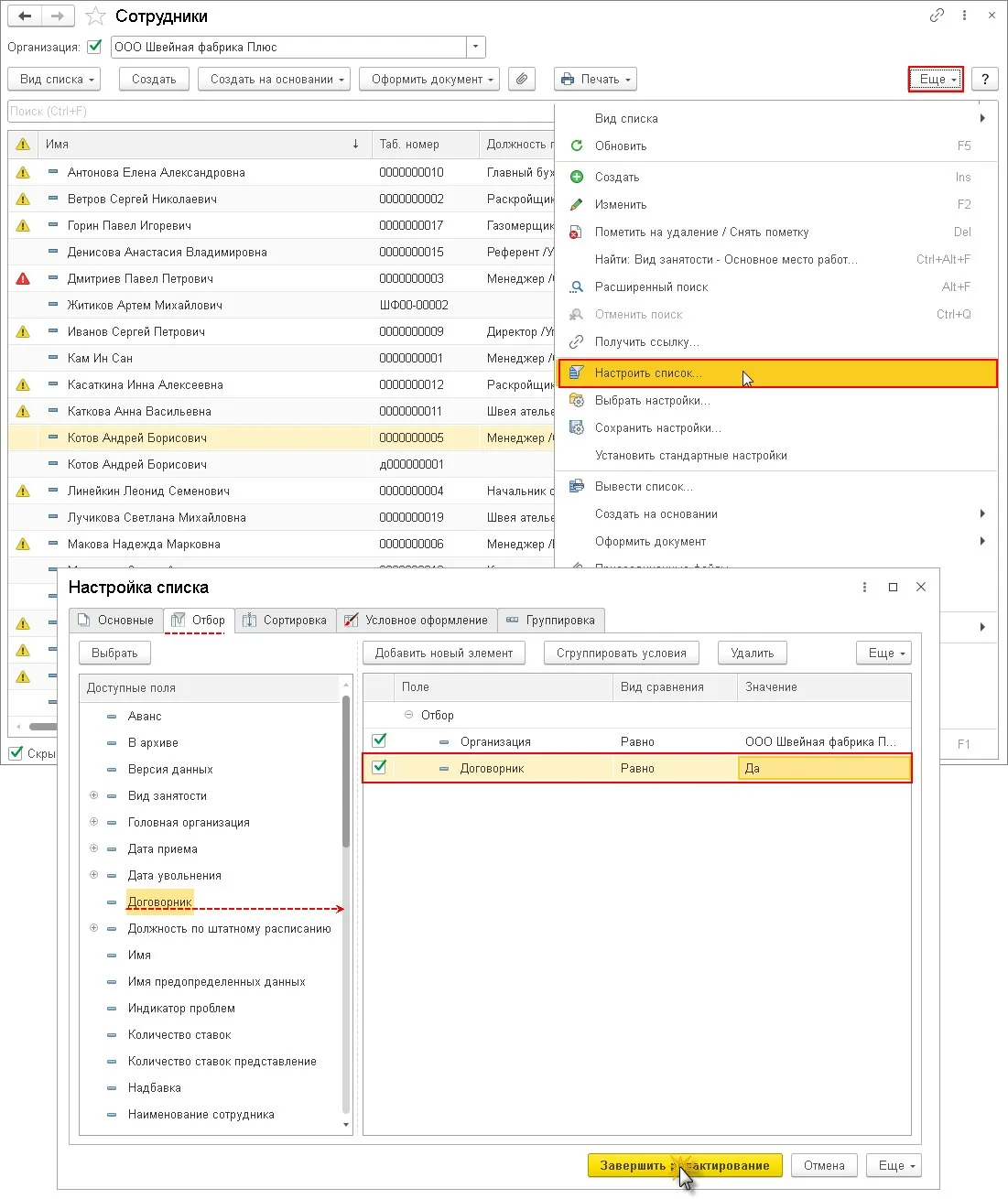Open the three-dots menu of Сотрудники window
Screen dimensions: 1008x1199
coord(964,16)
